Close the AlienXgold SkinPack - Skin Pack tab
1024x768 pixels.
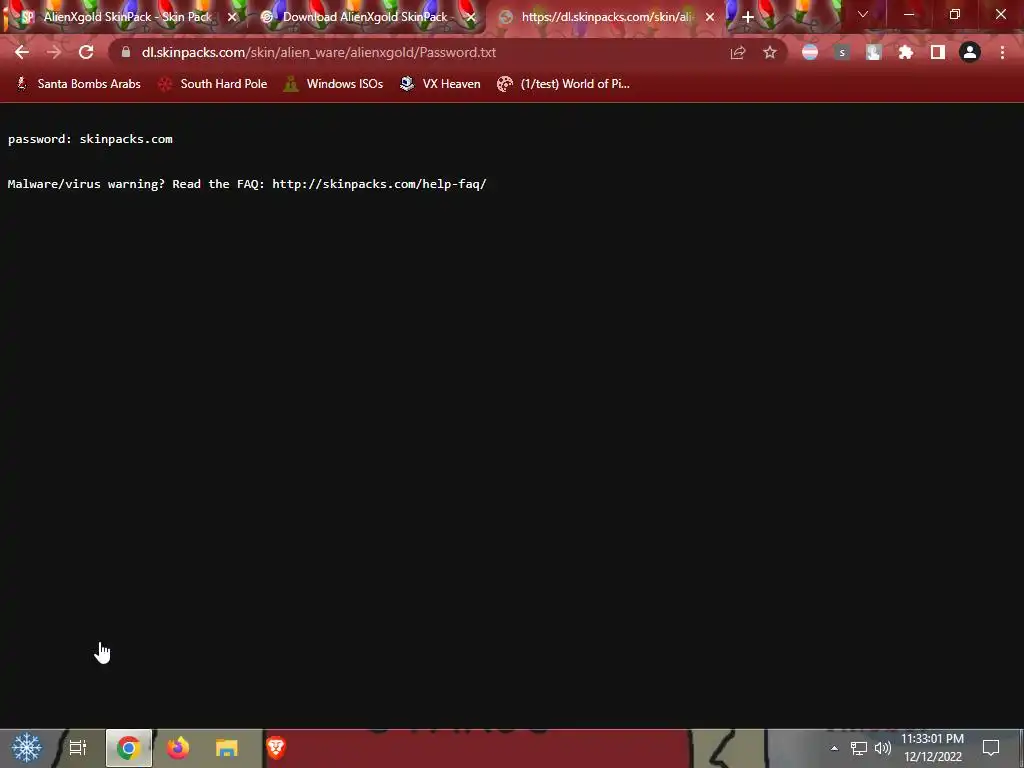(x=232, y=17)
